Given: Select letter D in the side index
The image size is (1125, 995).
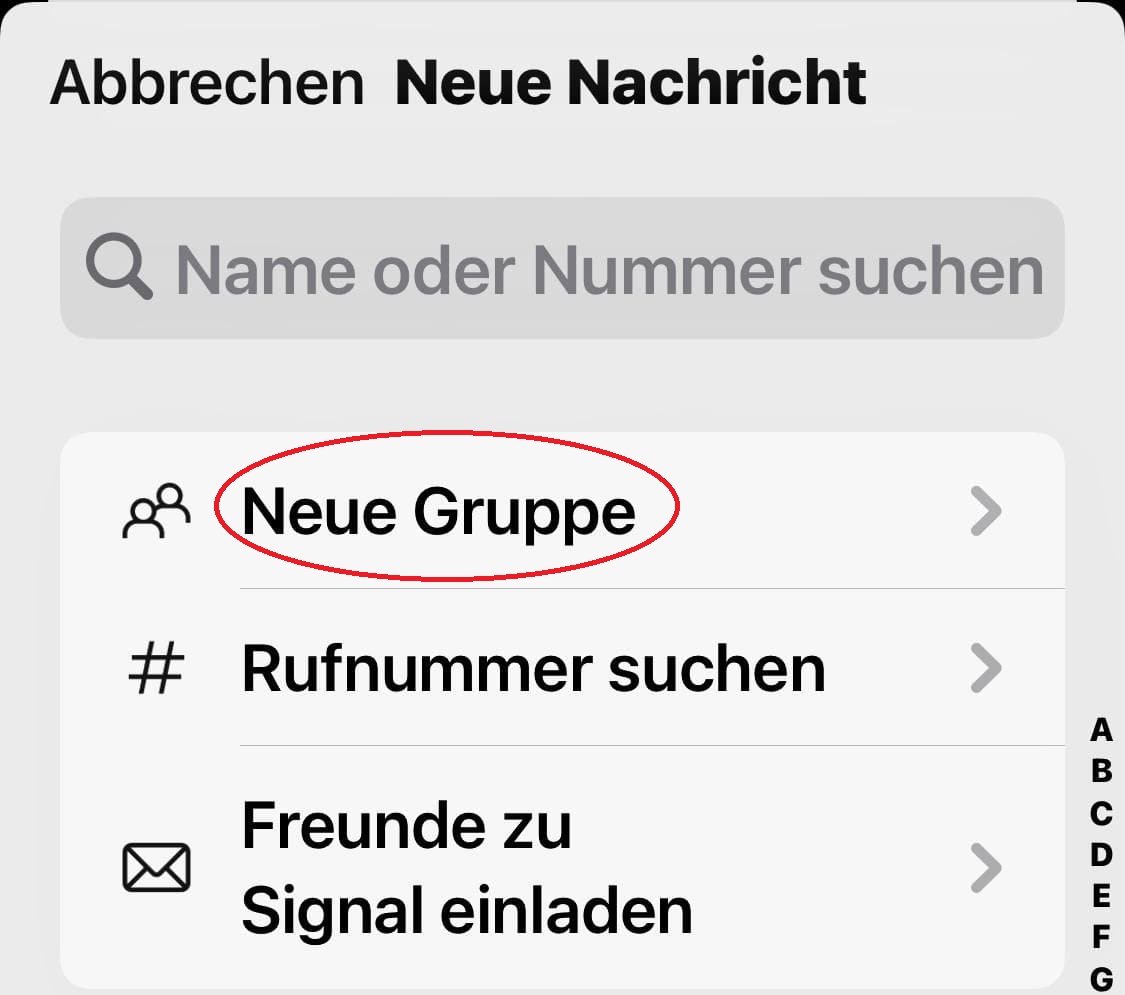Looking at the screenshot, I should [x=1100, y=858].
